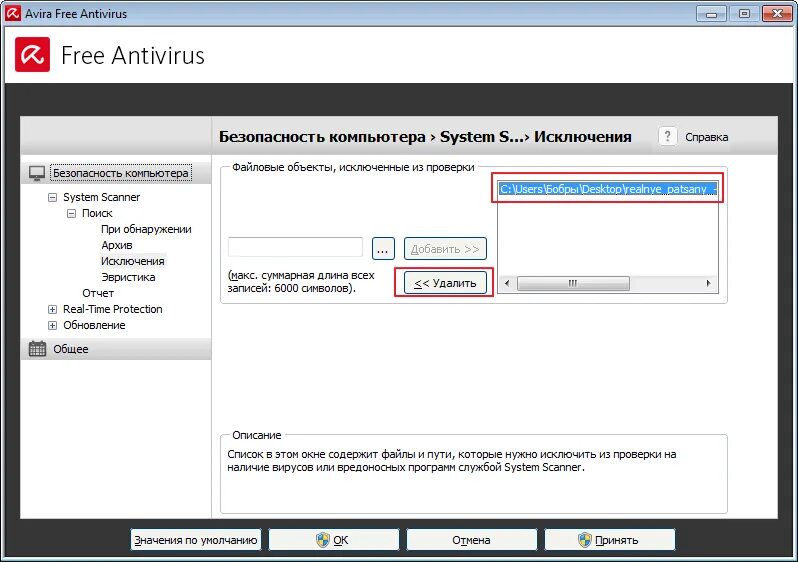Viewport: 798px width, 562px height.
Task: Click the Отмена button
Action: [472, 540]
